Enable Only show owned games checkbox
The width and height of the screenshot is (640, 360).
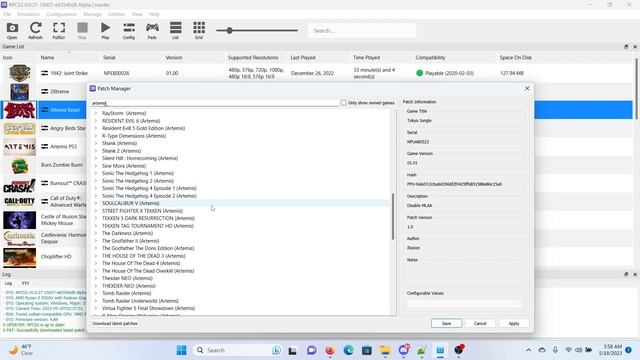[x=343, y=103]
